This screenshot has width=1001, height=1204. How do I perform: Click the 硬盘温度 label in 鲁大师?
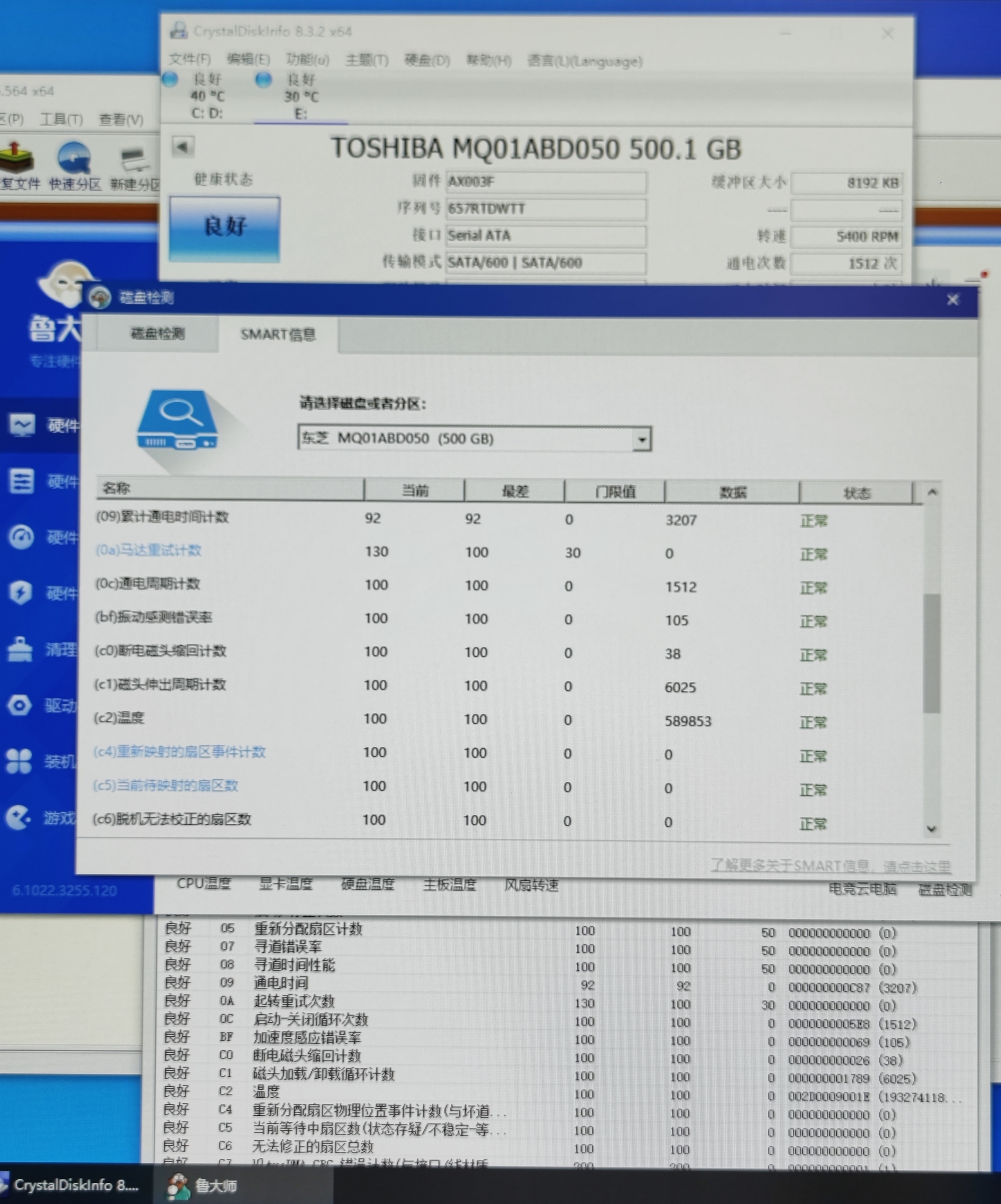pos(367,885)
